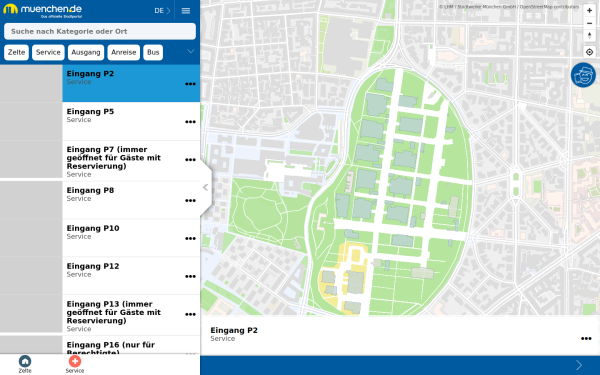The height and width of the screenshot is (375, 600).
Task: Open Eingang P5 list entry
Action: click(x=100, y=121)
